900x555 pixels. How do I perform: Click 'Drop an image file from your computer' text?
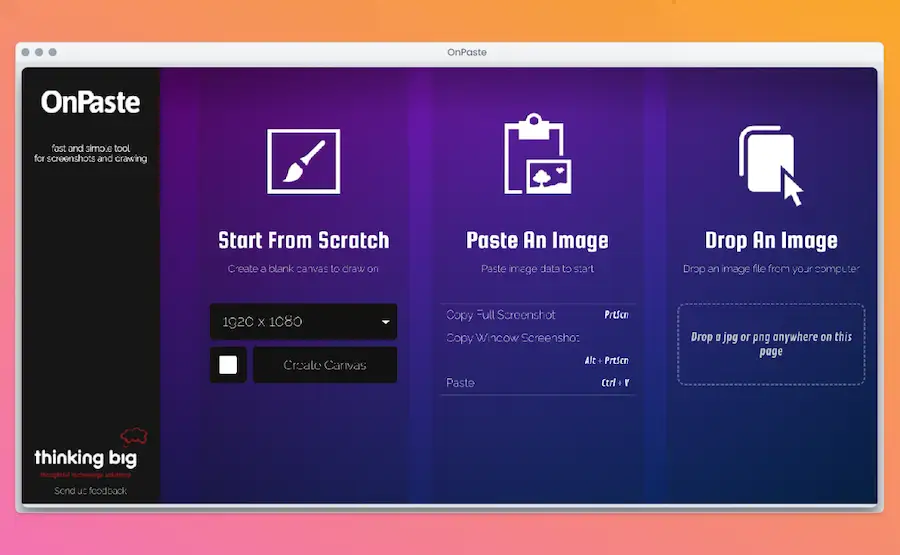click(771, 269)
